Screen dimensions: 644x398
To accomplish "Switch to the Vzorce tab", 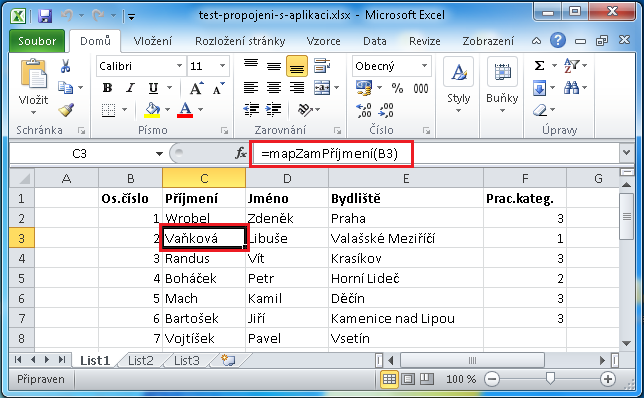I will point(324,41).
